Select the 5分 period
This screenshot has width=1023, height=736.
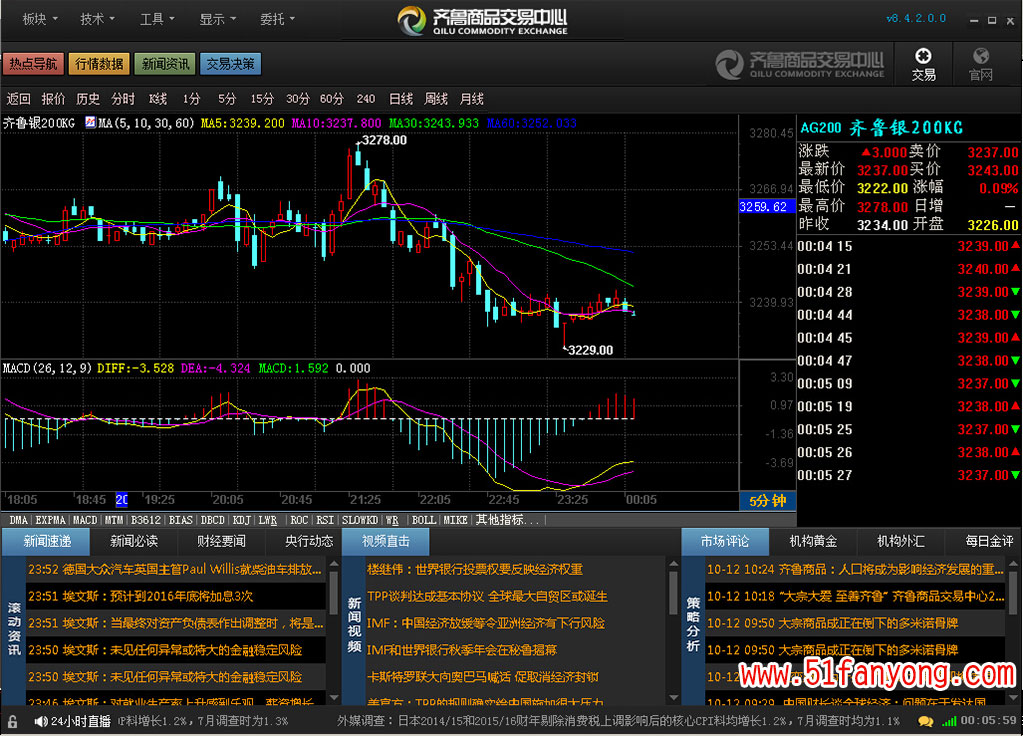pos(226,99)
